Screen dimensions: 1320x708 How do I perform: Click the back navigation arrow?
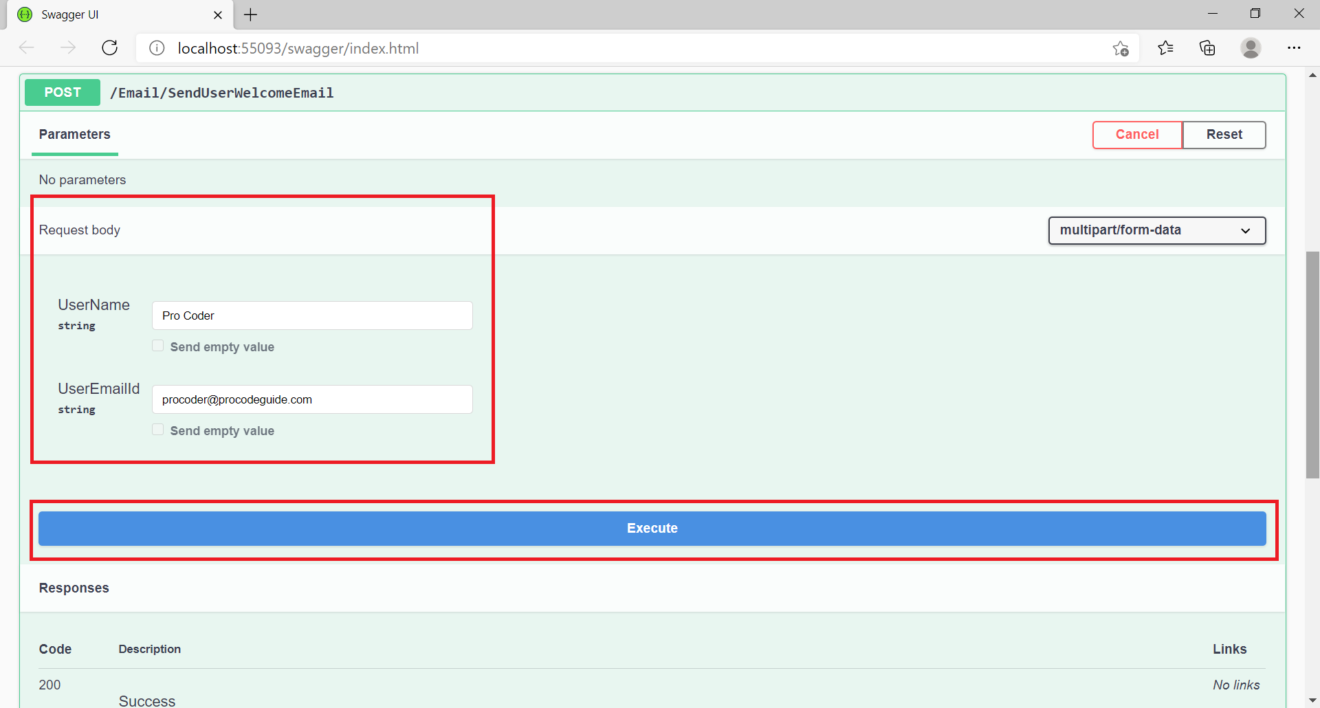pos(26,47)
